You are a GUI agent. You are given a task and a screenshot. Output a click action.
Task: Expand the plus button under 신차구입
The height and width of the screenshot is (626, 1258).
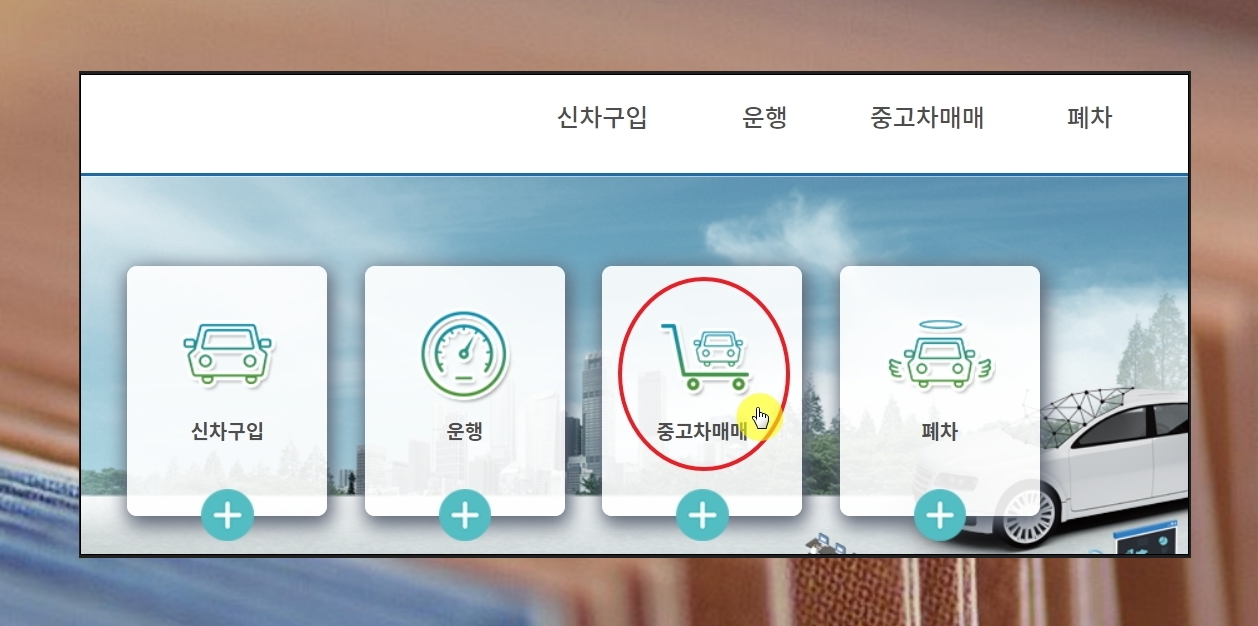(227, 515)
